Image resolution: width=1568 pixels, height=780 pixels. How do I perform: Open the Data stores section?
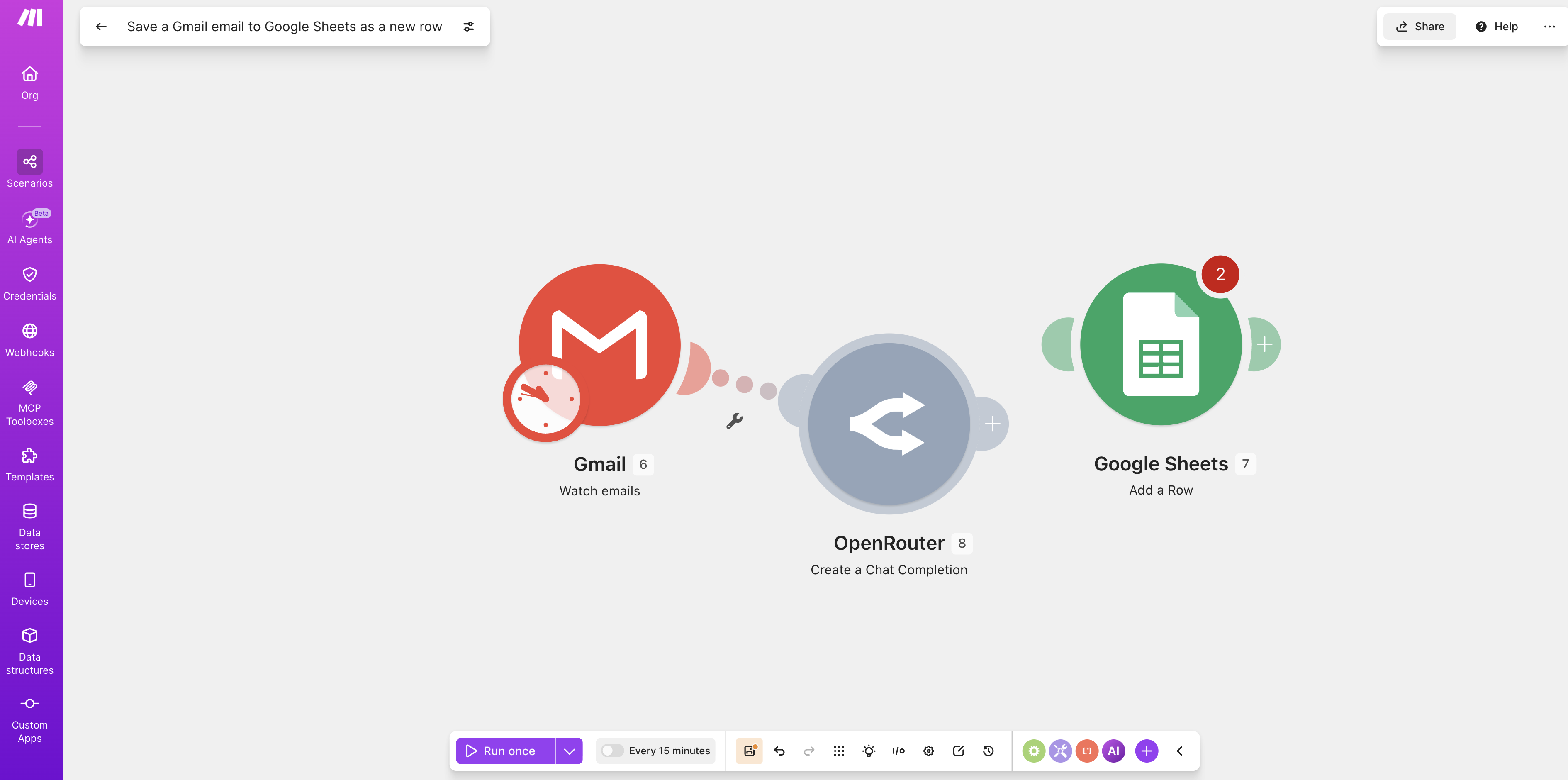pyautogui.click(x=30, y=526)
